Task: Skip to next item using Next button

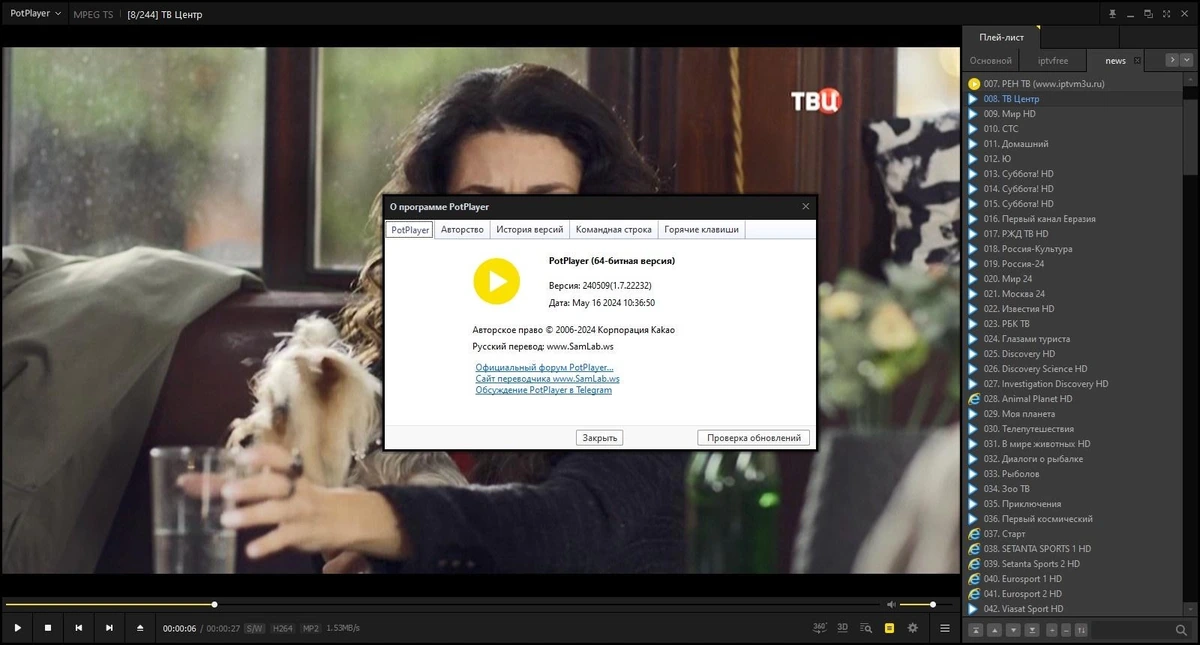Action: click(x=109, y=628)
